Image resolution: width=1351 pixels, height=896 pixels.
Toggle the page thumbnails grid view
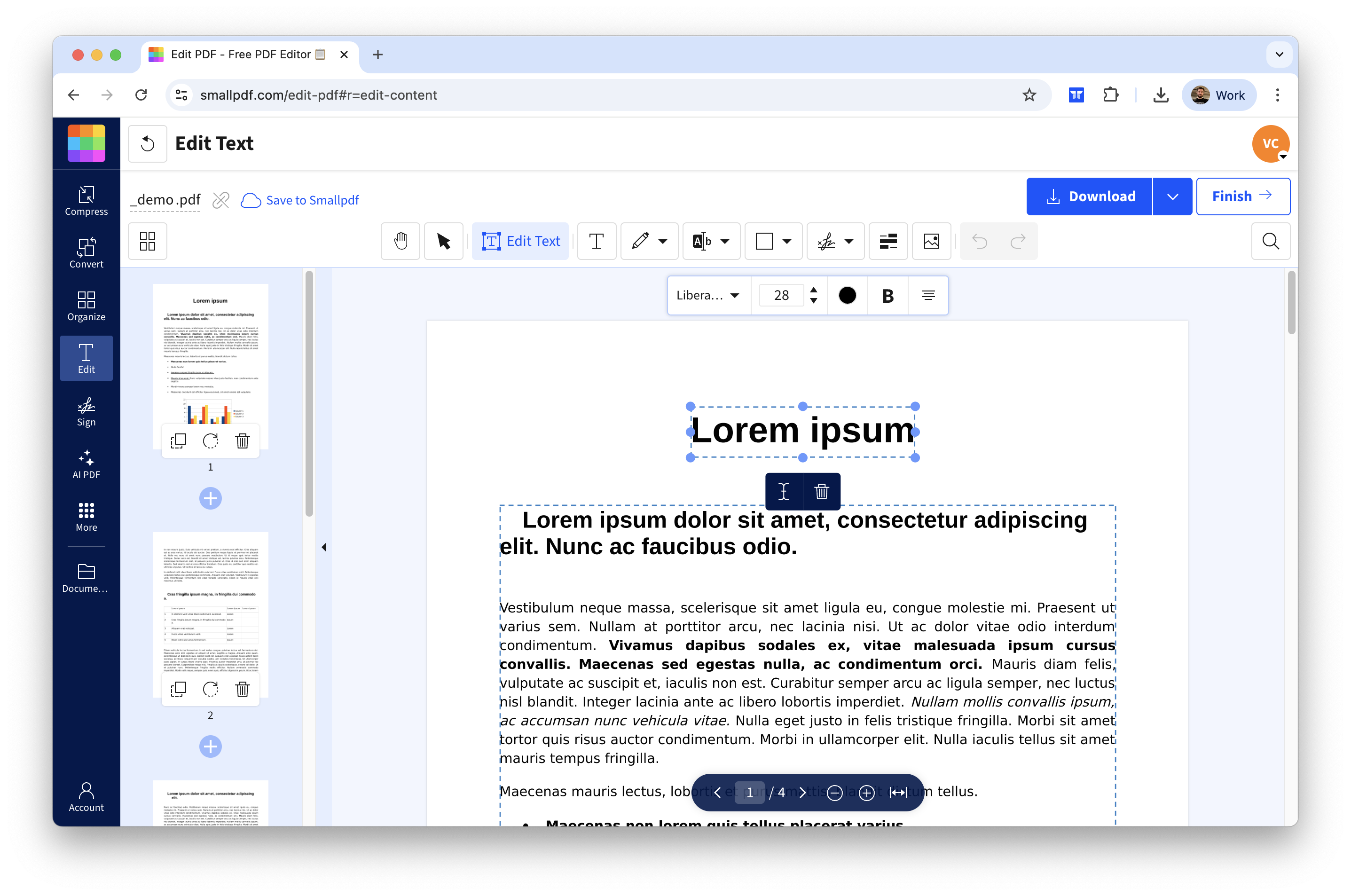coord(148,241)
